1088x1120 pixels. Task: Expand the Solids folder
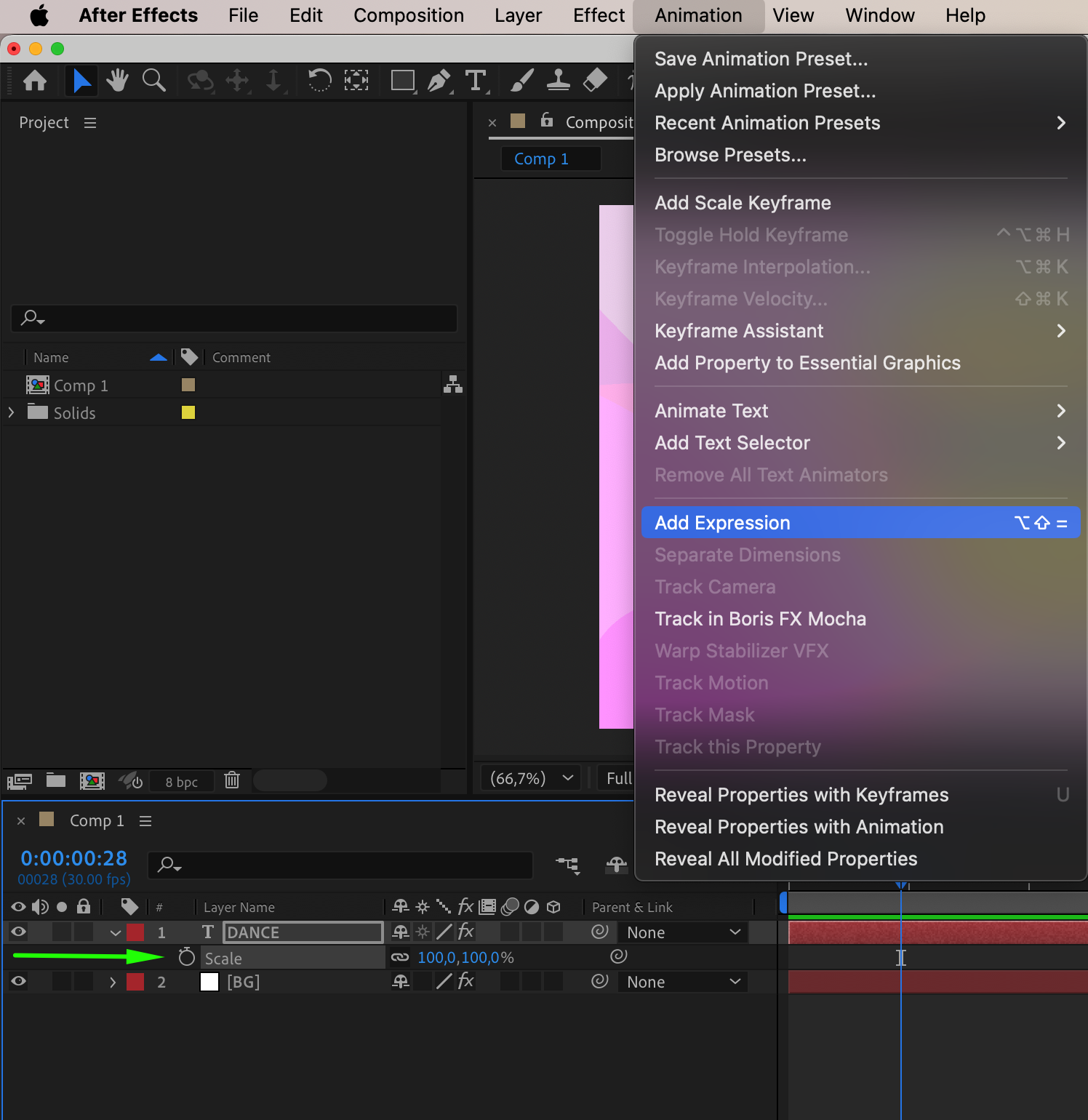11,412
